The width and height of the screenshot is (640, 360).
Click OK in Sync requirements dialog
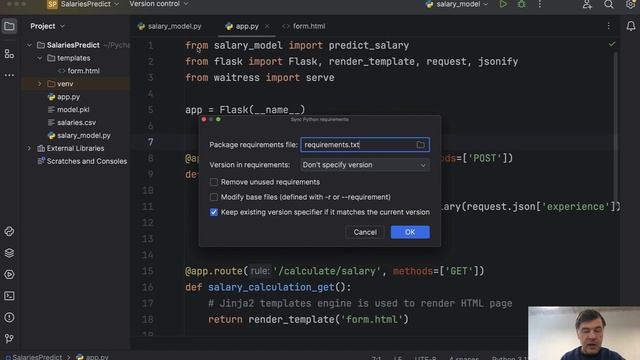tap(410, 232)
